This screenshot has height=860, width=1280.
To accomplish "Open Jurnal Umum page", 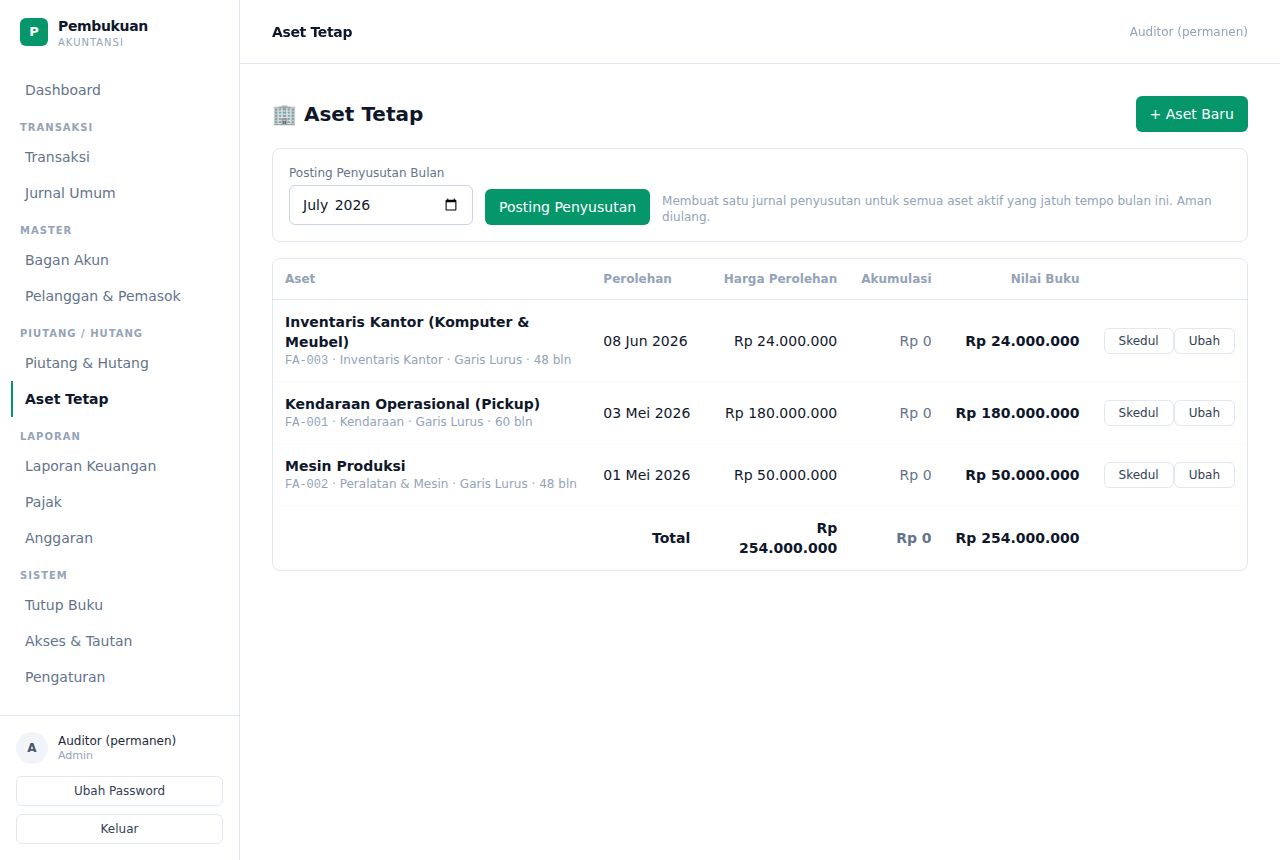I will click(120, 193).
